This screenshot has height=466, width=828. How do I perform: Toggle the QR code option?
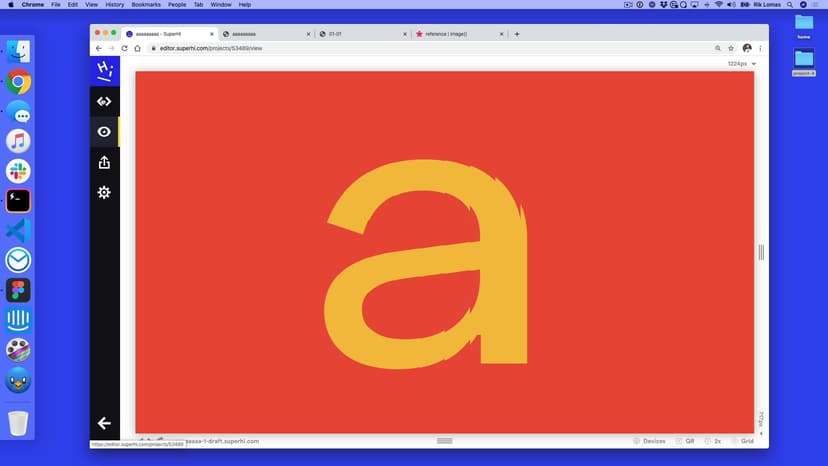685,441
